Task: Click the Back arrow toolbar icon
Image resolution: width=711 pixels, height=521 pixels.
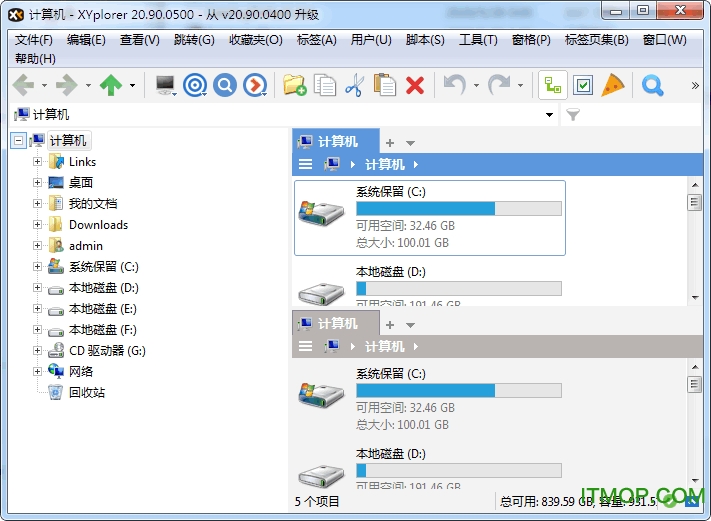Action: pyautogui.click(x=24, y=85)
